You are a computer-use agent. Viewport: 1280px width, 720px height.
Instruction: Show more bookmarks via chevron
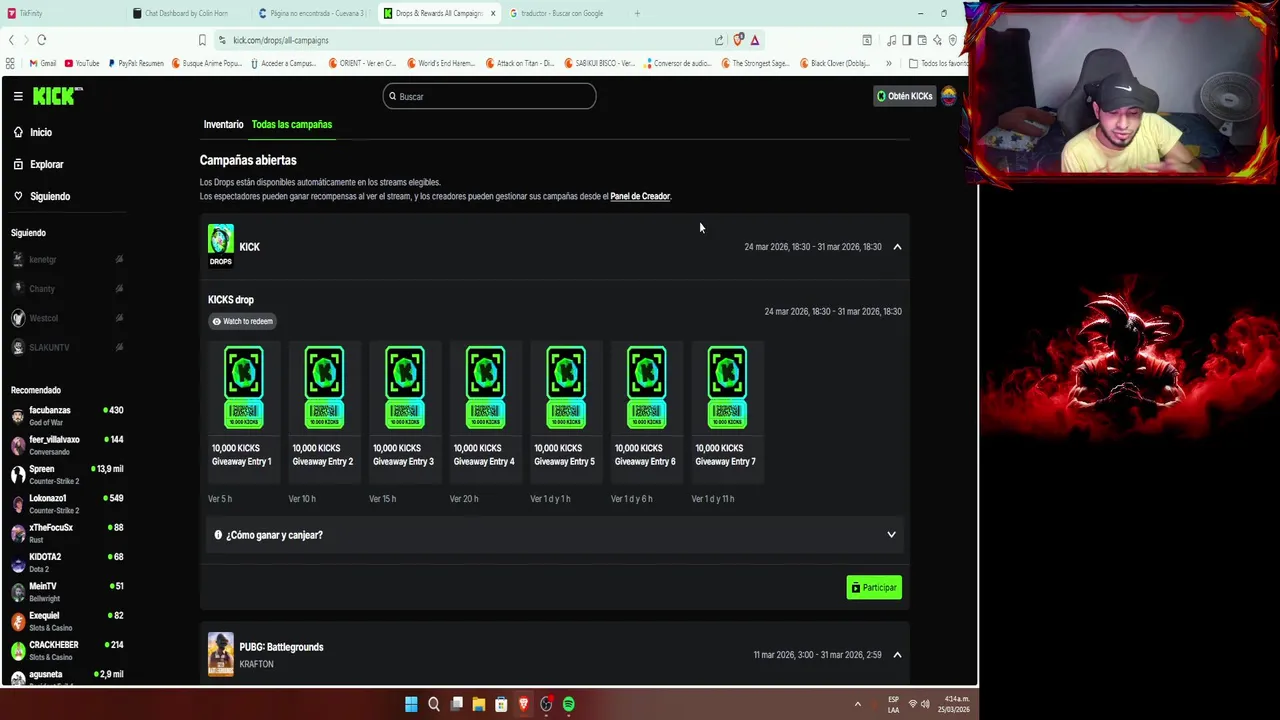coord(888,63)
